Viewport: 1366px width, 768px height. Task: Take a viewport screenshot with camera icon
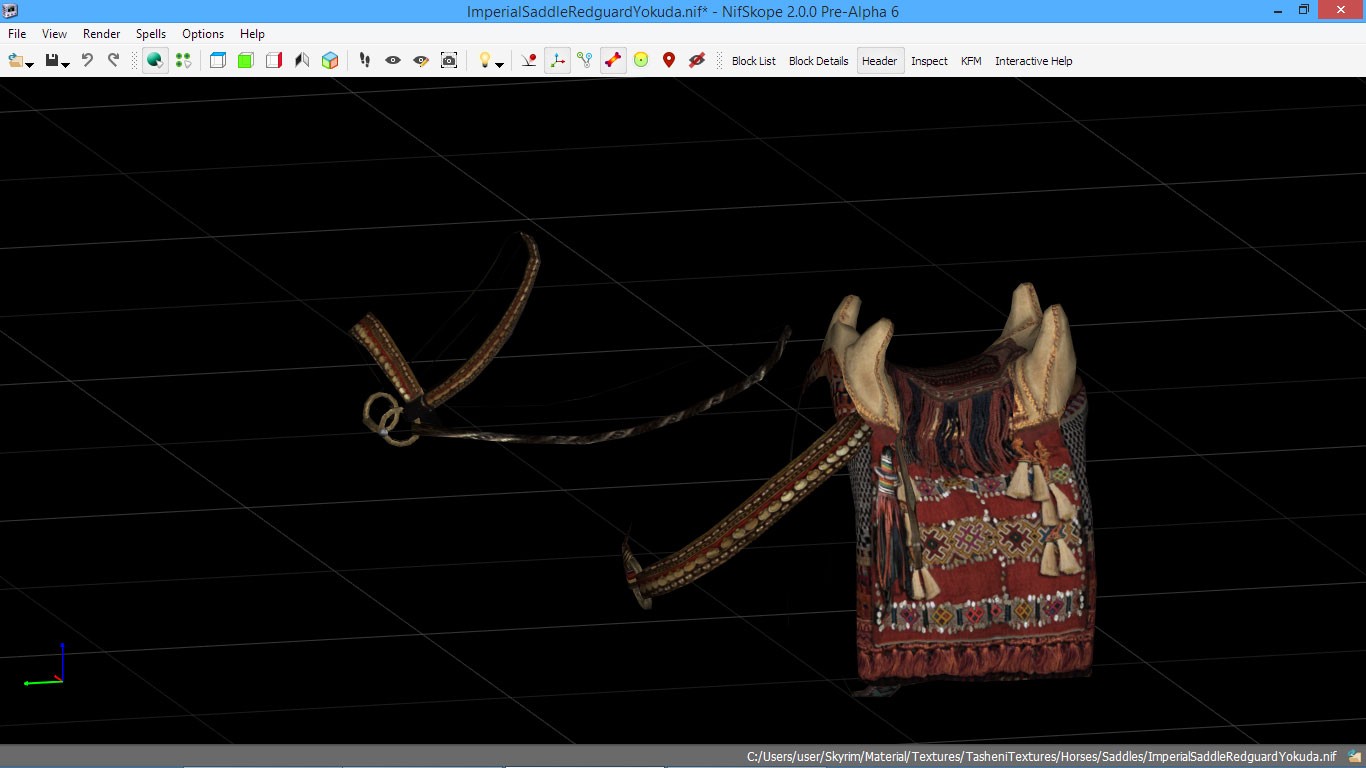pos(449,60)
